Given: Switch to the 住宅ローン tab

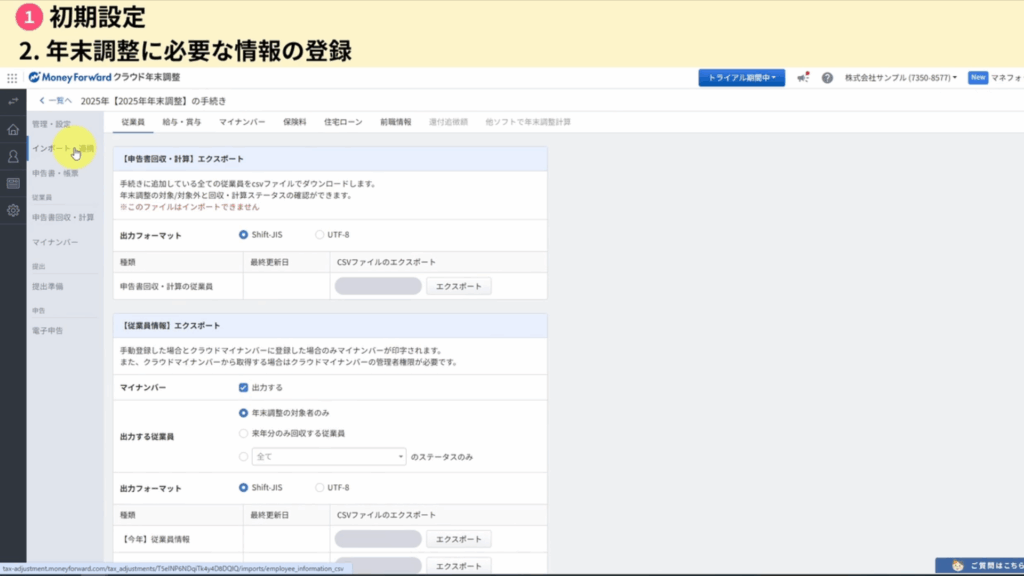Looking at the screenshot, I should click(x=342, y=122).
